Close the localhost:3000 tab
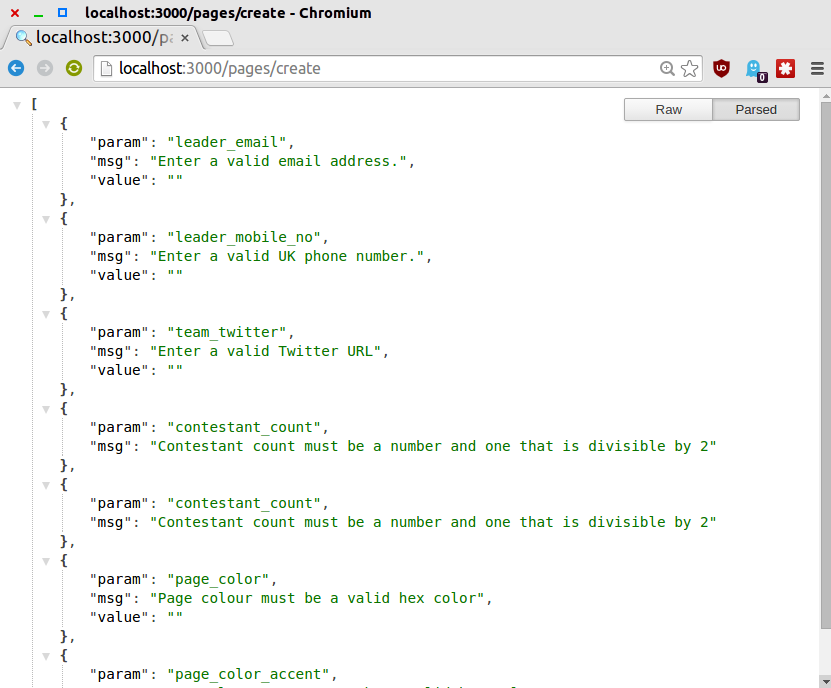This screenshot has width=831, height=688. 185,38
